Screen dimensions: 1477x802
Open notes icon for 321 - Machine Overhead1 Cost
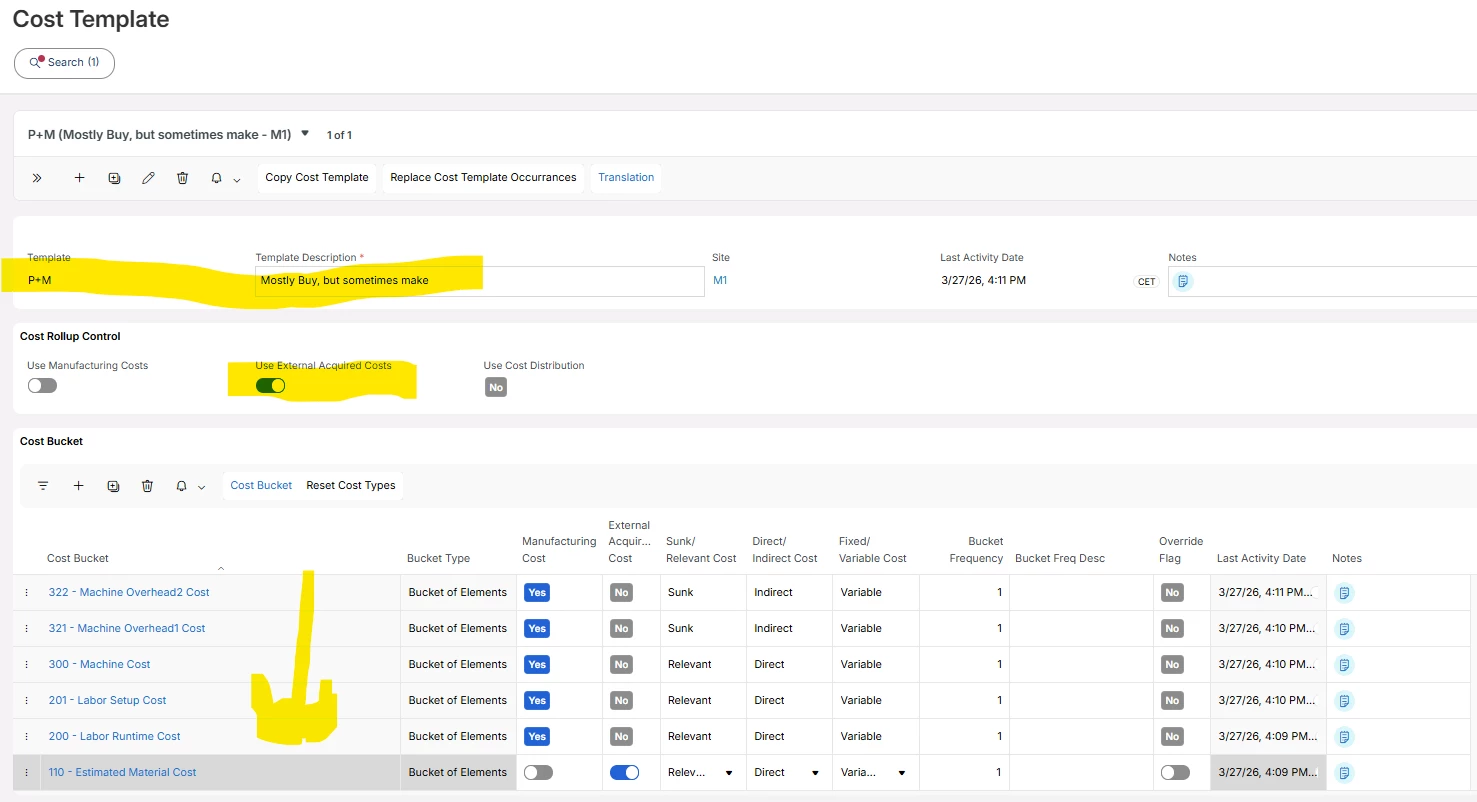[1345, 629]
